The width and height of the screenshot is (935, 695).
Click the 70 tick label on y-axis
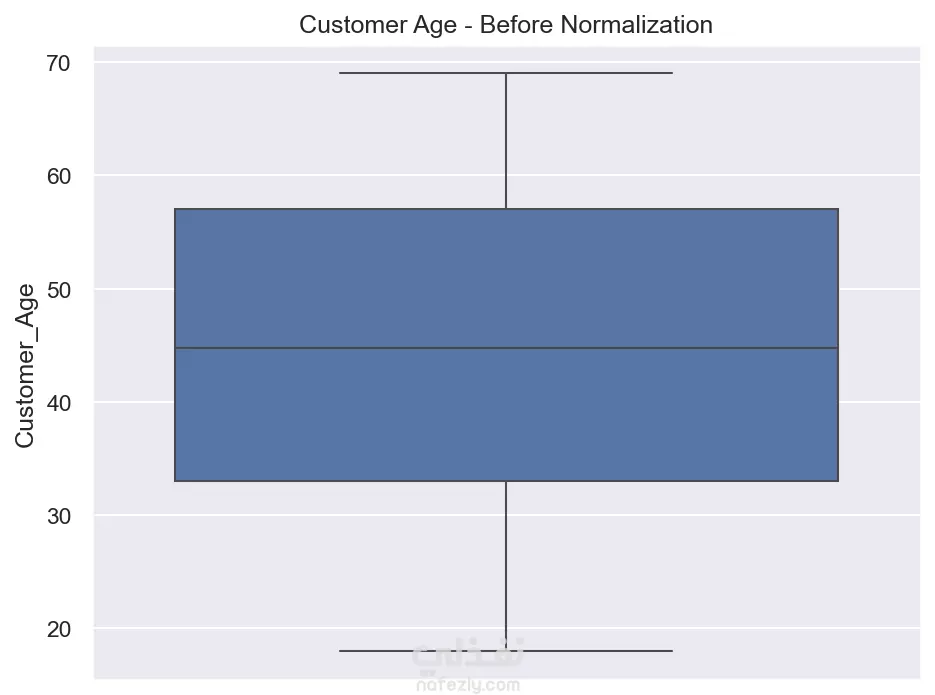[58, 63]
